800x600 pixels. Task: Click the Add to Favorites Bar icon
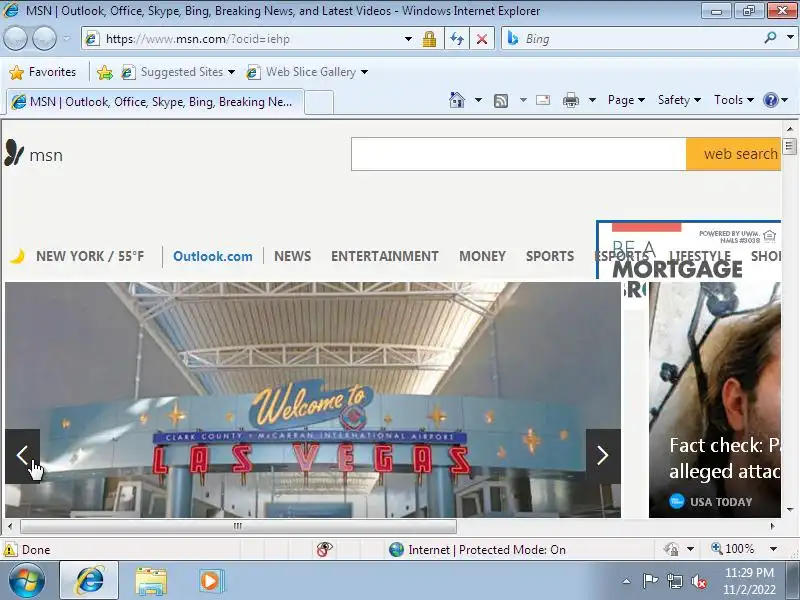pyautogui.click(x=105, y=72)
